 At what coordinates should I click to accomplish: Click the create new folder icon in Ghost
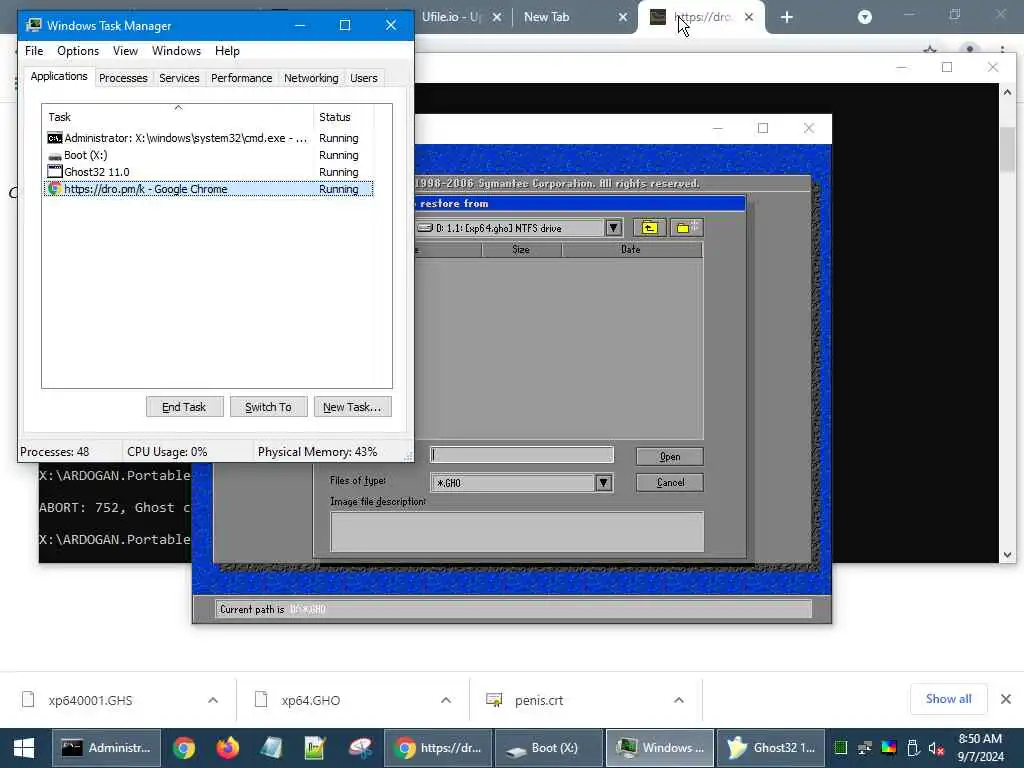686,227
